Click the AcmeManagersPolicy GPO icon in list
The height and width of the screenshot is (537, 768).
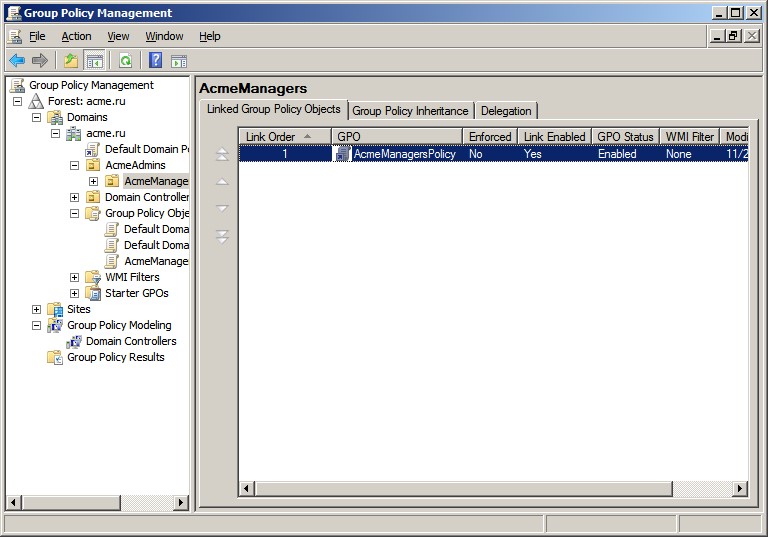pyautogui.click(x=343, y=154)
